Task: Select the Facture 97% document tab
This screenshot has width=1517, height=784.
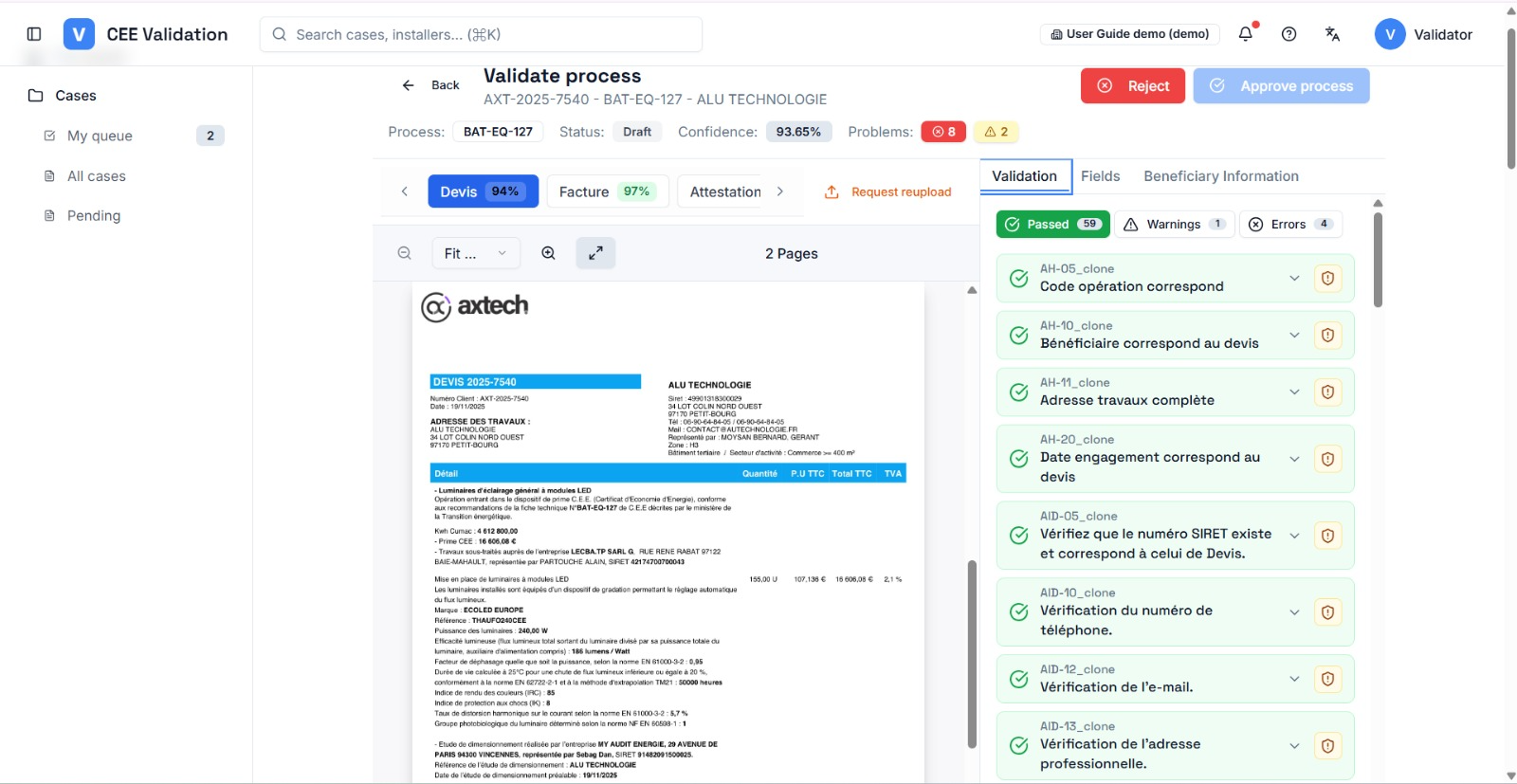Action: point(608,191)
